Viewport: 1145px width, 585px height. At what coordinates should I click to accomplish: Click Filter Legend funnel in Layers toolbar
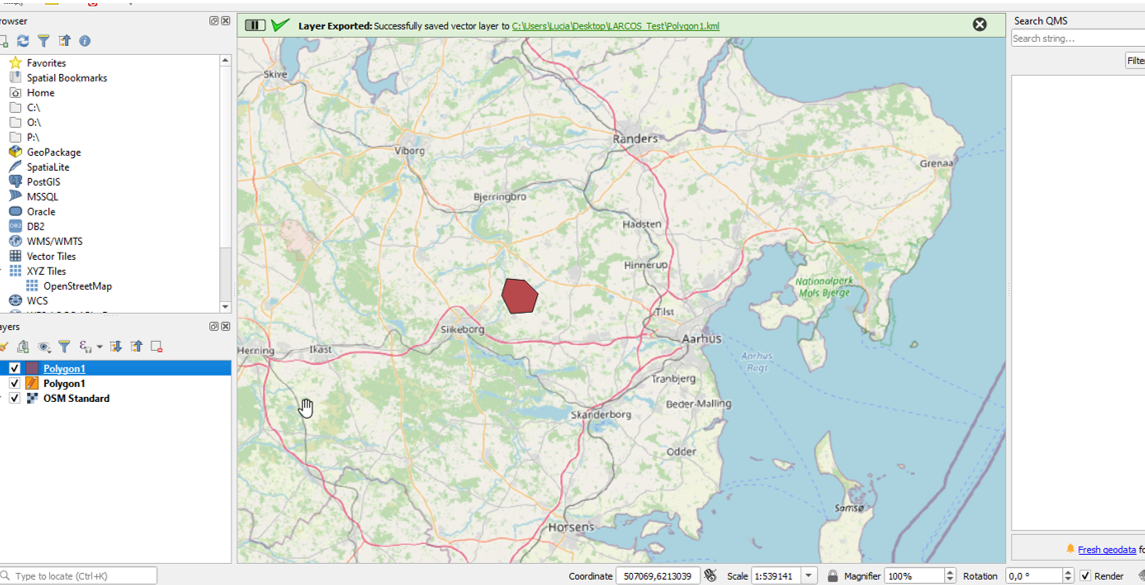64,346
